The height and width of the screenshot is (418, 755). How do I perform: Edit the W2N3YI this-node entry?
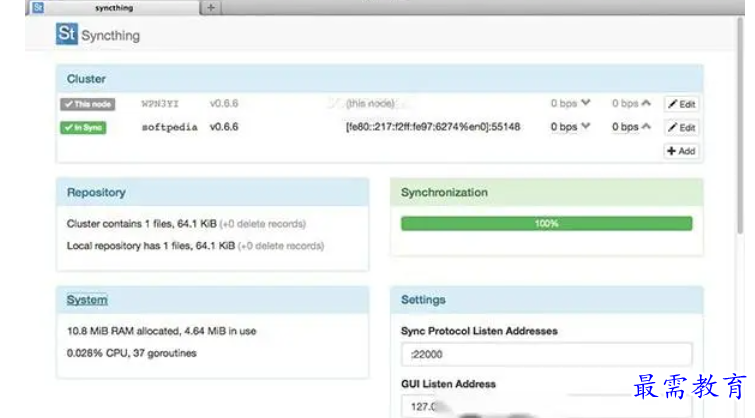click(681, 104)
